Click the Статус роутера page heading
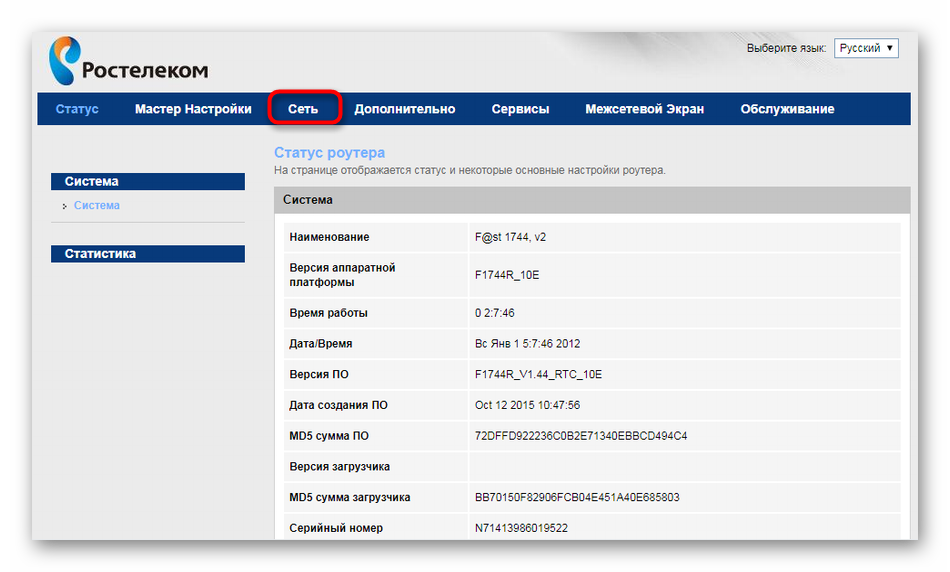 (x=329, y=153)
